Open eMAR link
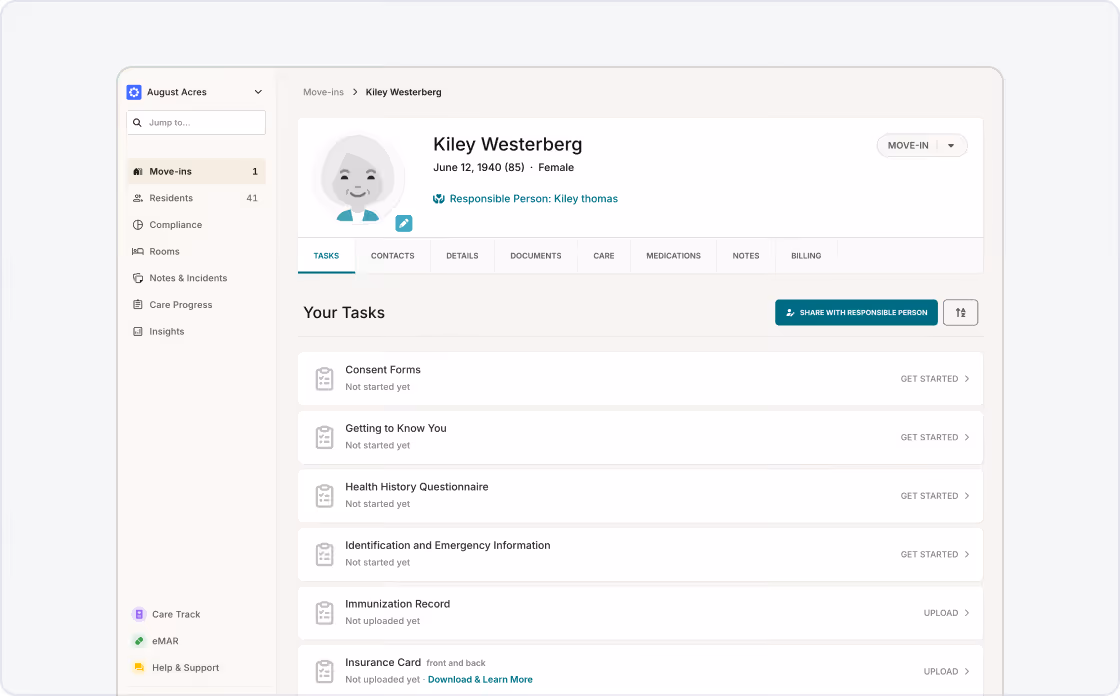The image size is (1120, 696). 165,641
